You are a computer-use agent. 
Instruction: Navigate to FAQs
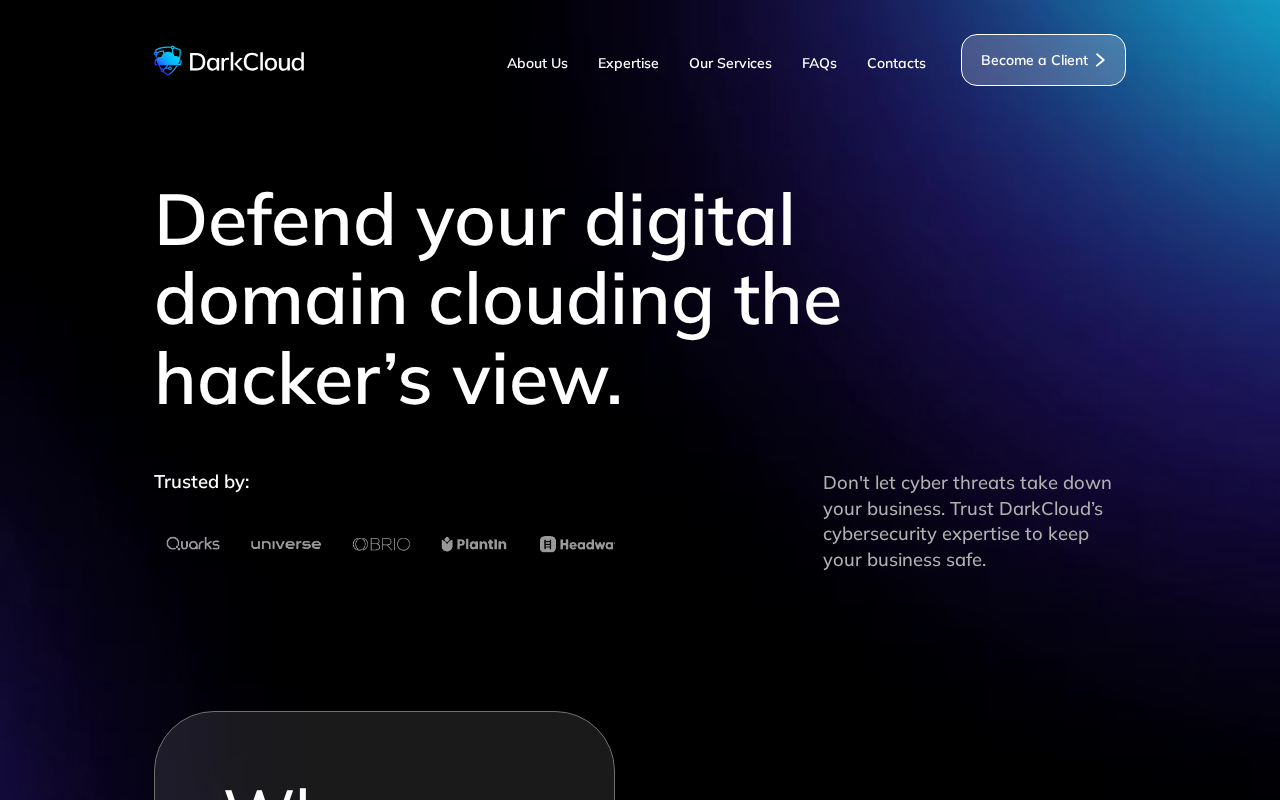[819, 63]
